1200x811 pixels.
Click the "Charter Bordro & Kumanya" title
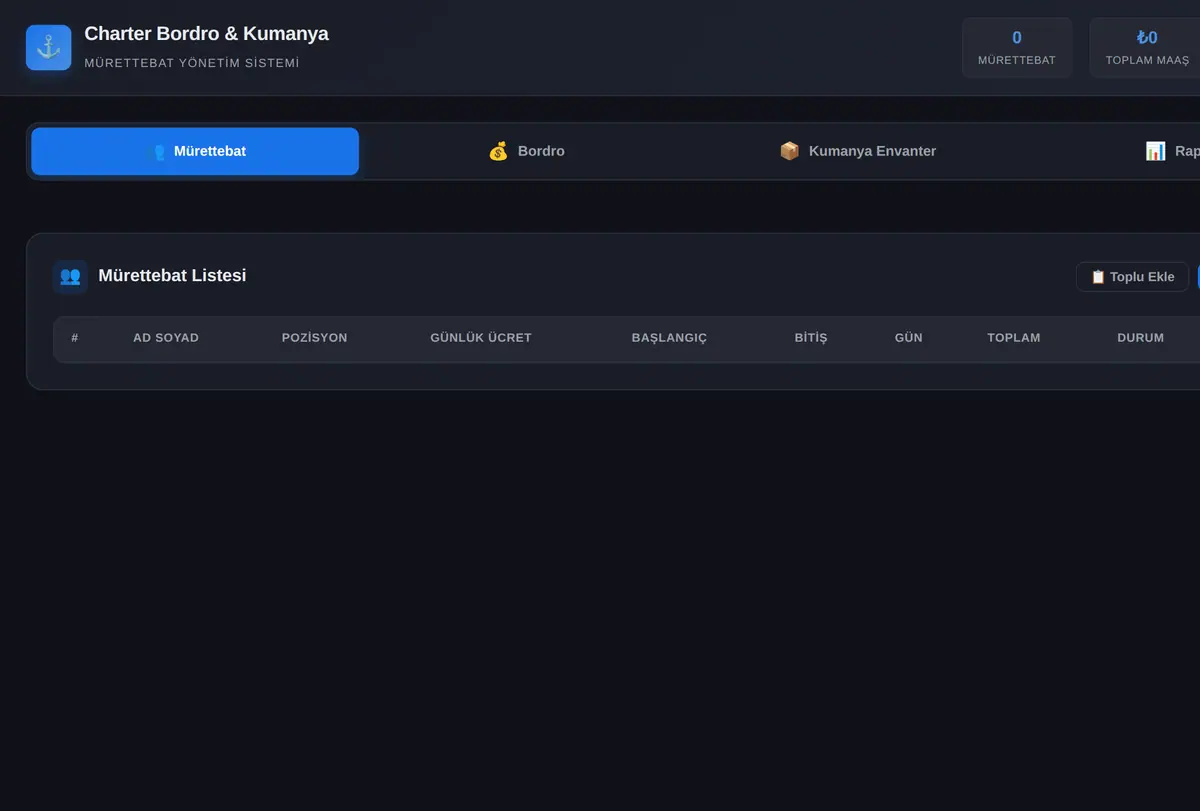click(x=206, y=33)
